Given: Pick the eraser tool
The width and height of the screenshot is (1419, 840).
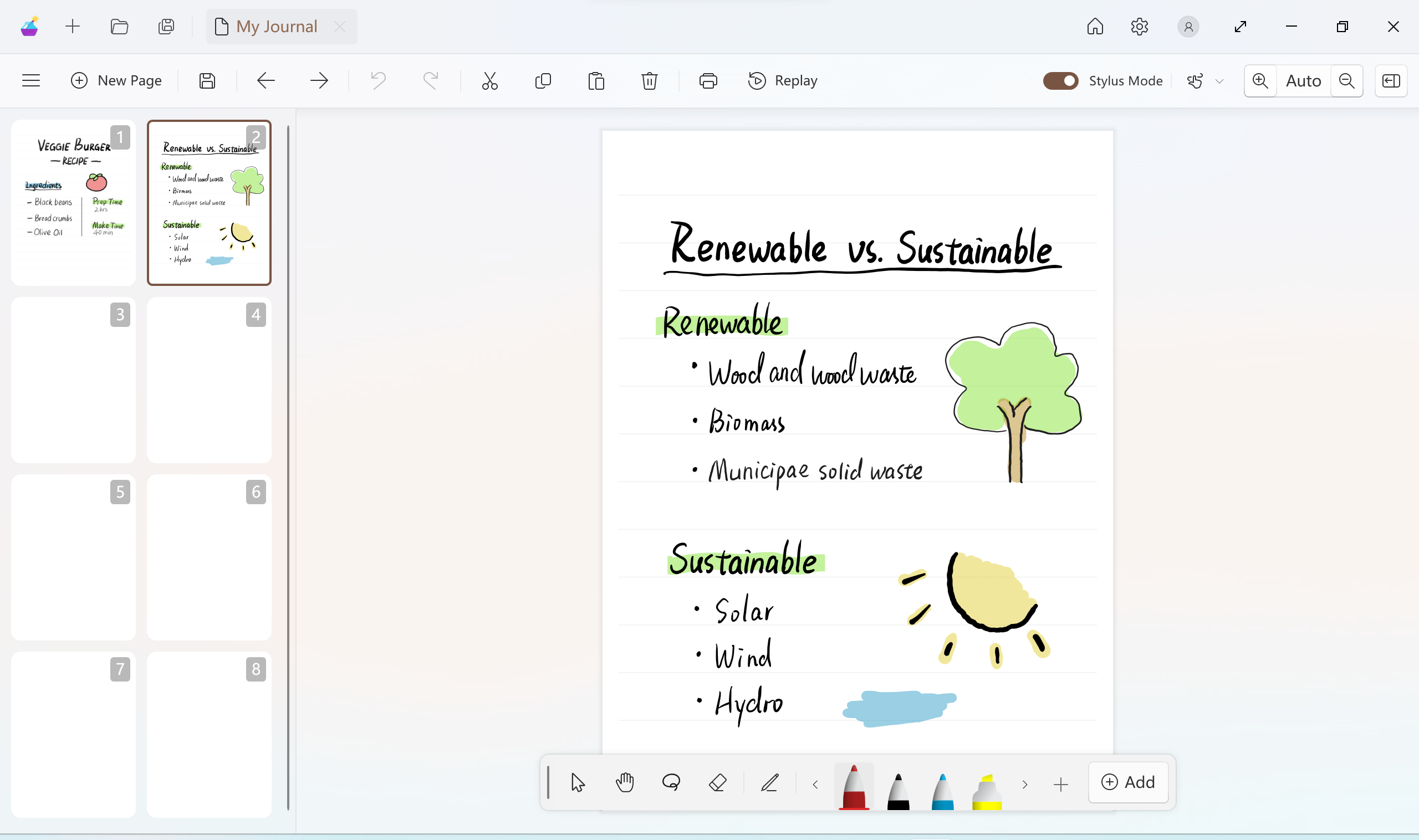Looking at the screenshot, I should coord(717,783).
